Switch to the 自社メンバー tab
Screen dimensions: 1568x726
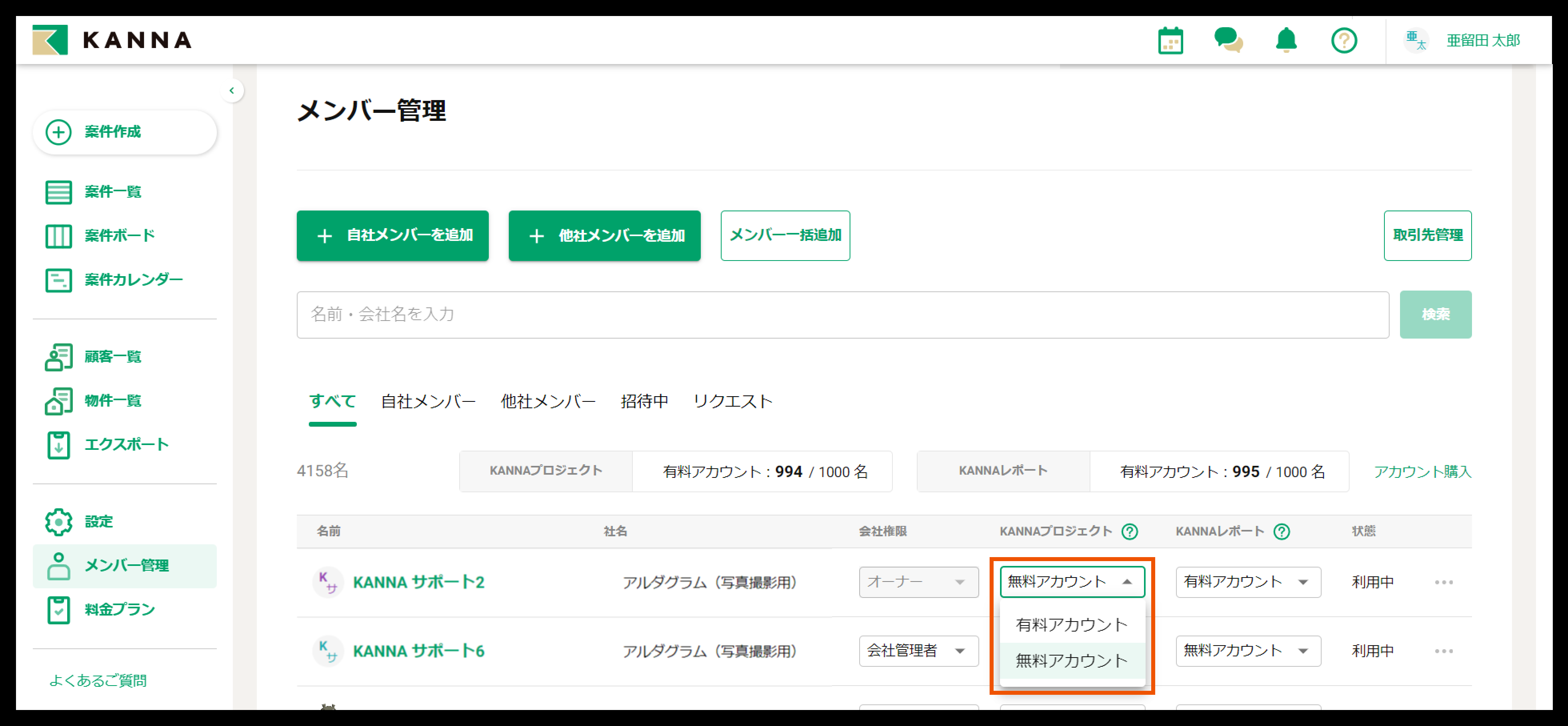pos(428,401)
